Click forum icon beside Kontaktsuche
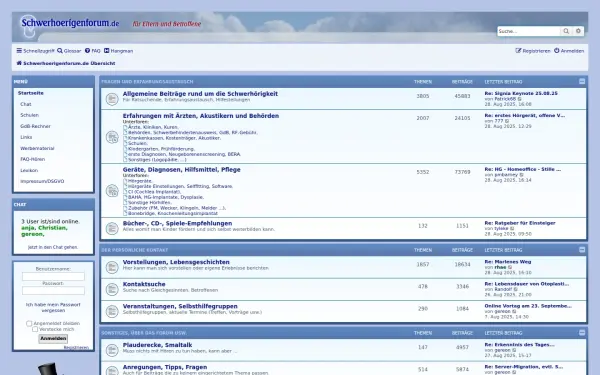This screenshot has height=375, width=600. click(x=112, y=289)
